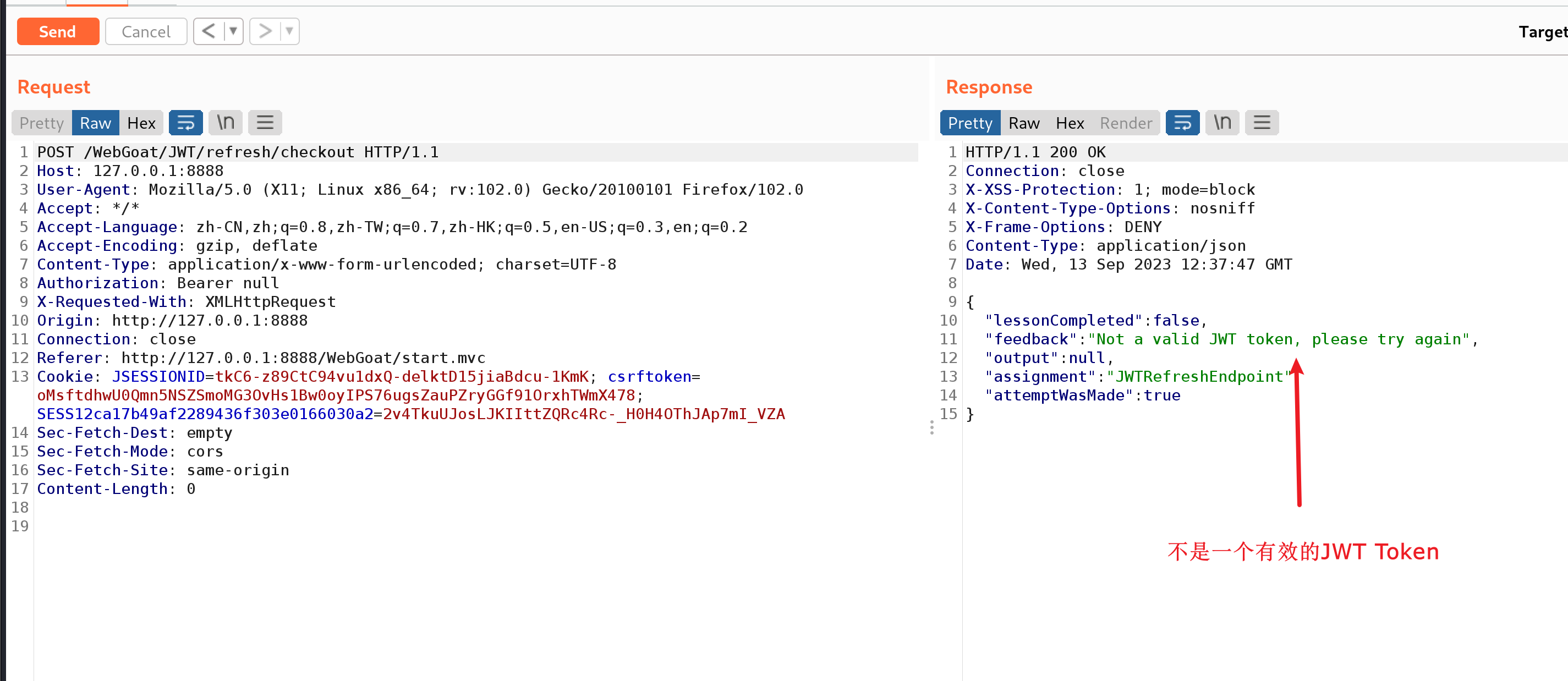
Task: Go back to previous request in history
Action: [208, 31]
